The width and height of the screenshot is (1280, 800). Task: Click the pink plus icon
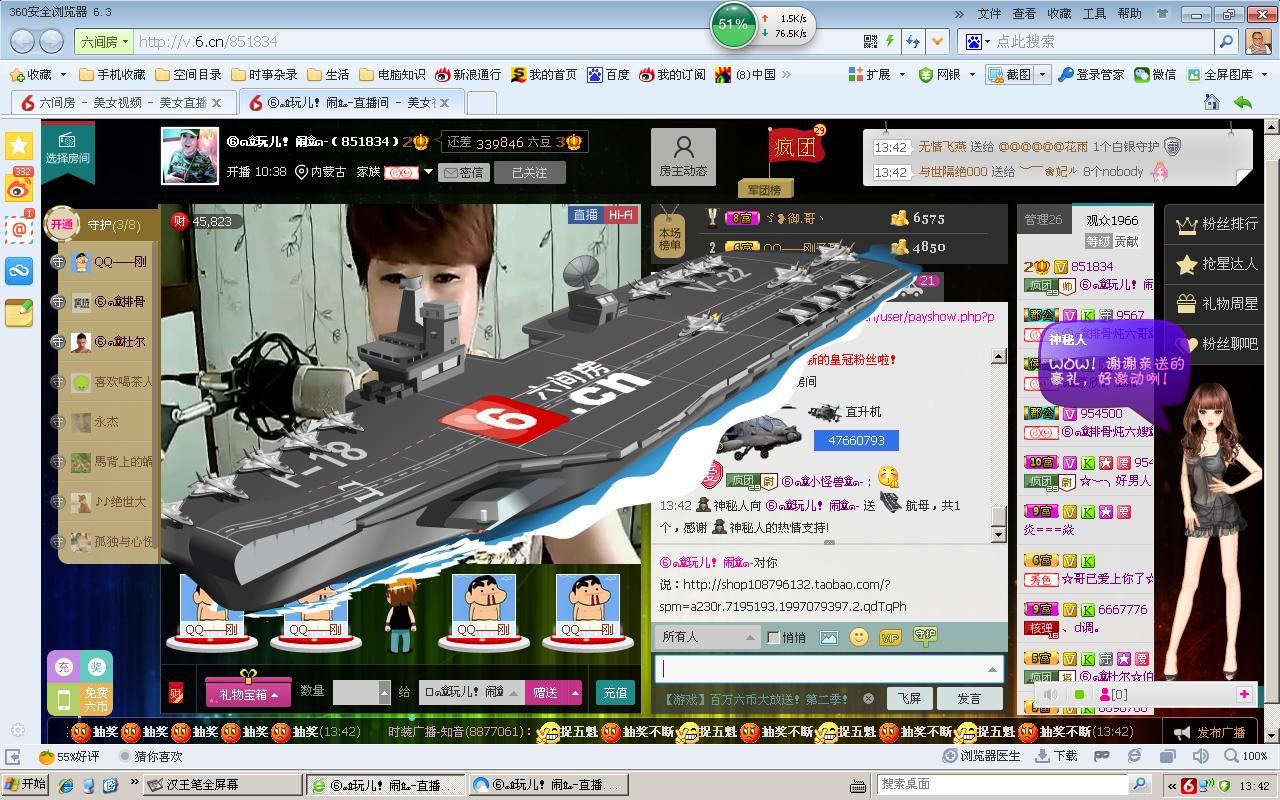click(1244, 694)
